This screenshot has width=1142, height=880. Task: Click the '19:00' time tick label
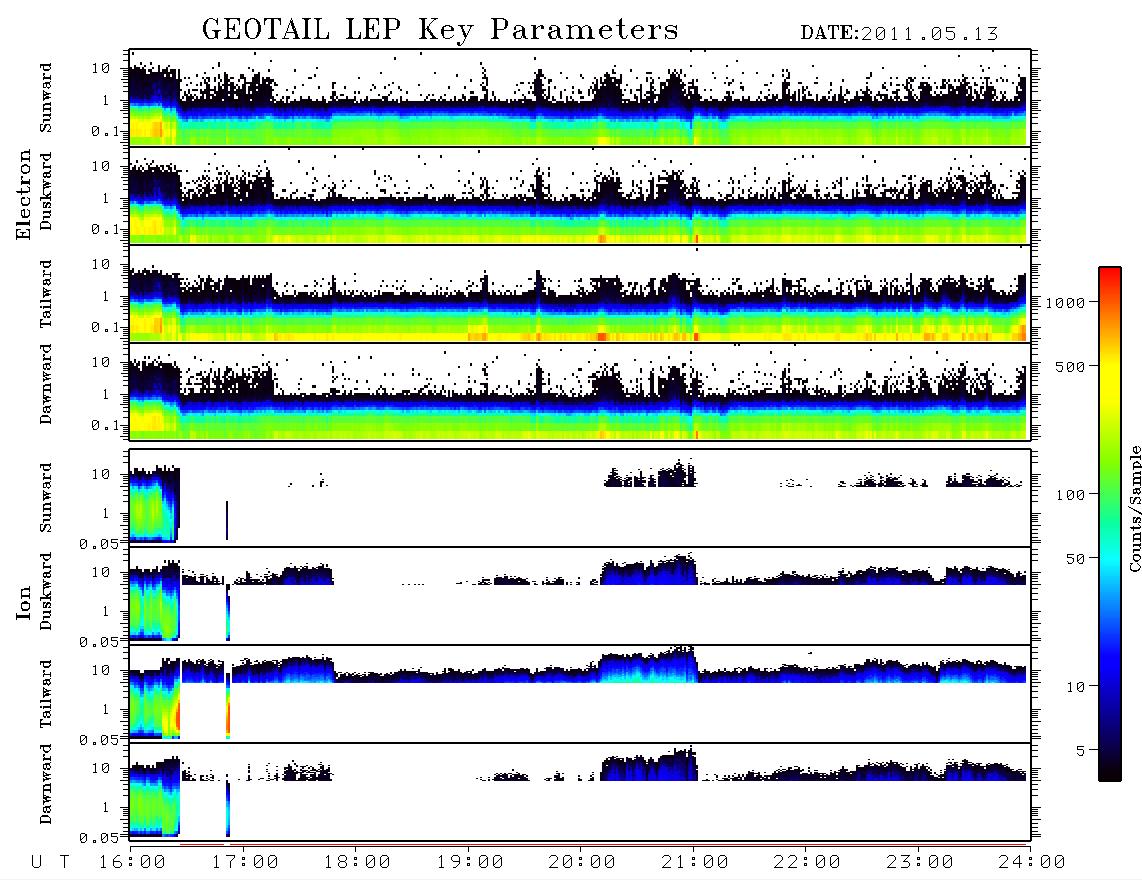[470, 862]
